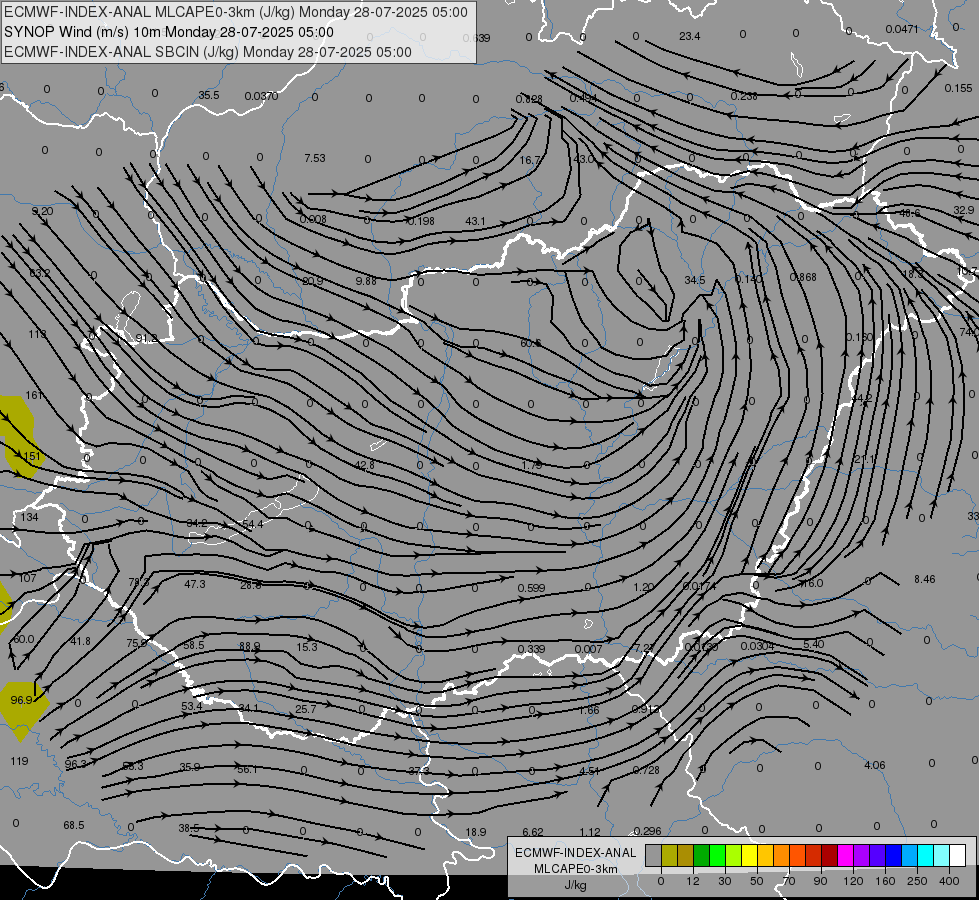Click the map value 43.1
The height and width of the screenshot is (900, 979).
point(475,221)
